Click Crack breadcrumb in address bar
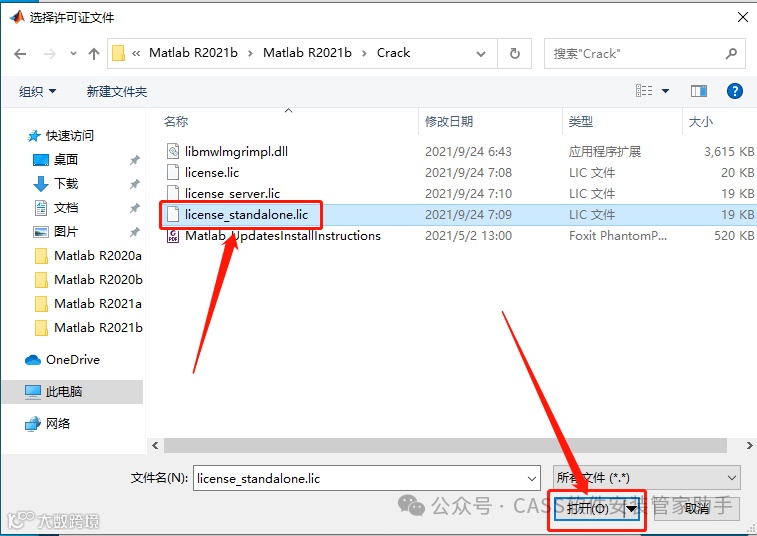The height and width of the screenshot is (536, 757). pyautogui.click(x=393, y=53)
